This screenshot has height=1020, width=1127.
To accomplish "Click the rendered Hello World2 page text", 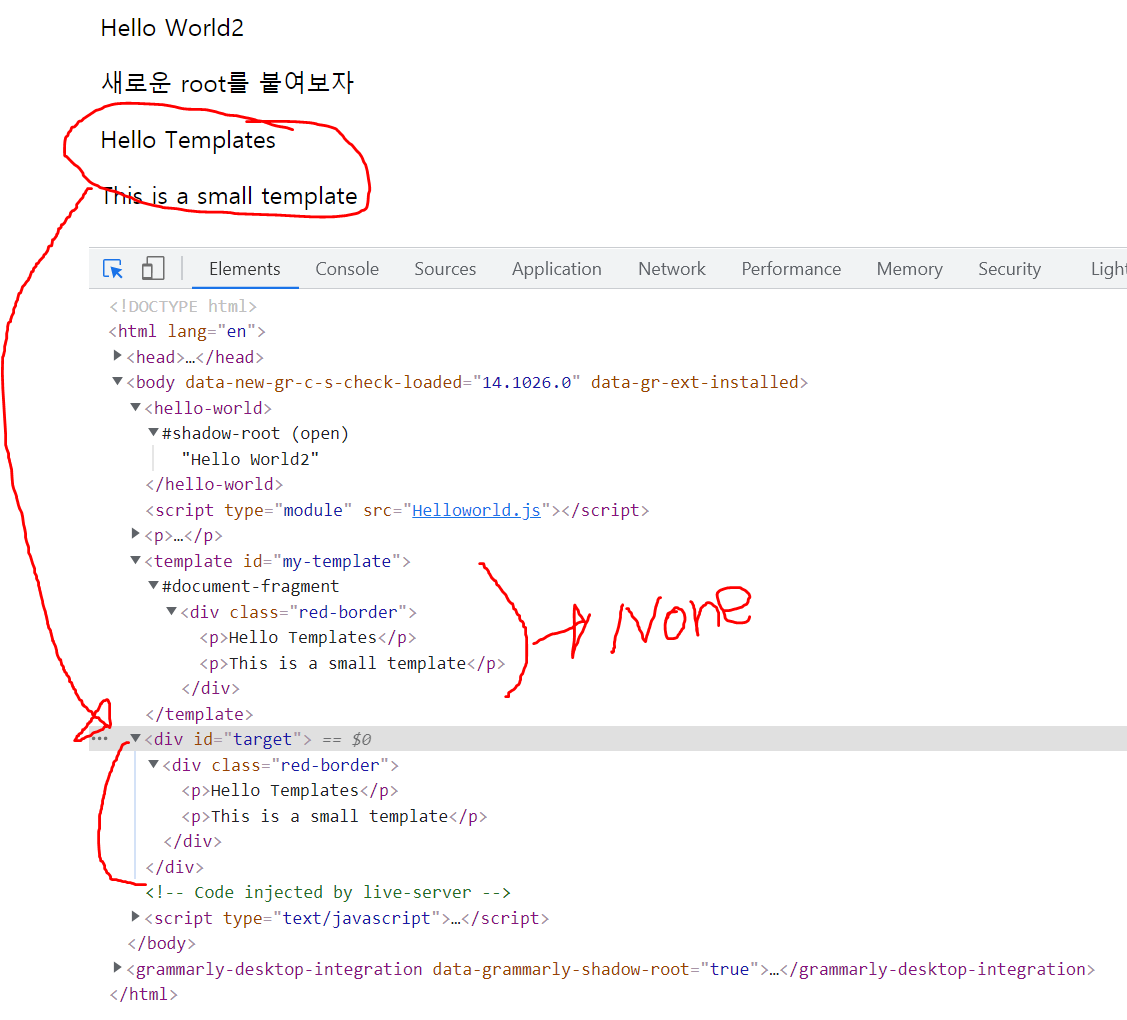I will pyautogui.click(x=172, y=28).
